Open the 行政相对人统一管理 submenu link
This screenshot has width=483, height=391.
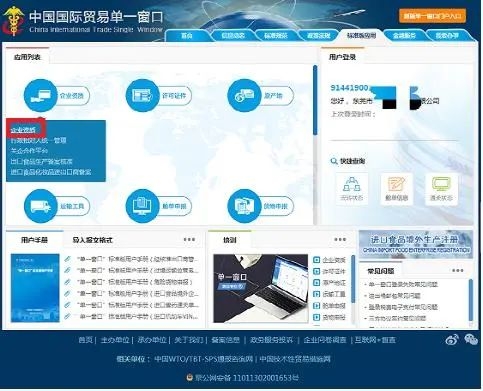[38, 140]
